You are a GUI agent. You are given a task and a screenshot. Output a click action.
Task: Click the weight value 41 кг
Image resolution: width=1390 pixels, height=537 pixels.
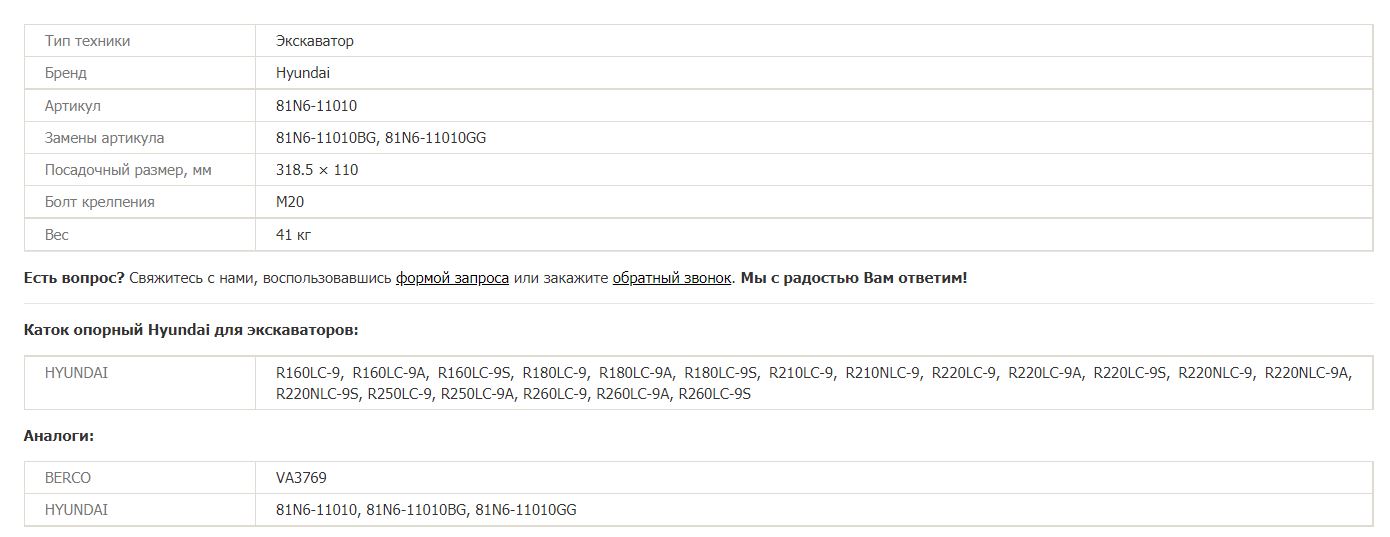click(x=294, y=234)
